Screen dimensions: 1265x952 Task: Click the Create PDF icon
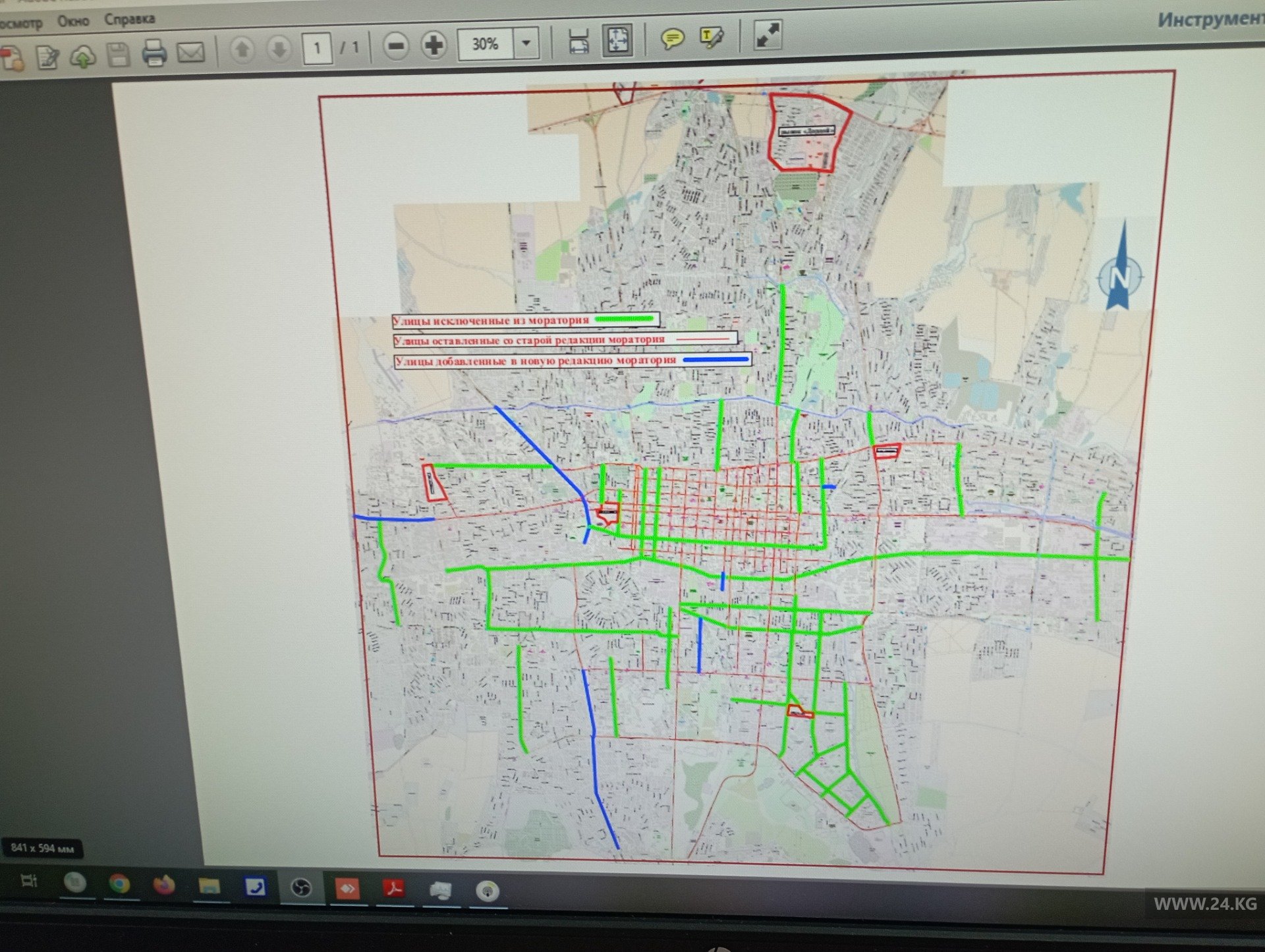(x=12, y=58)
